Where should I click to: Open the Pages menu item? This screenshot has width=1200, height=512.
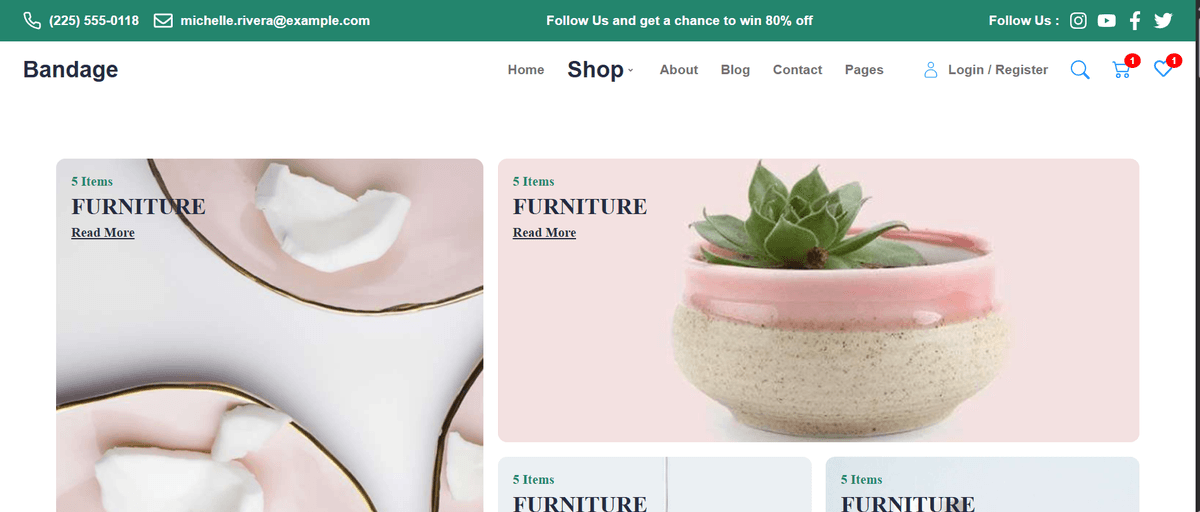tap(864, 70)
